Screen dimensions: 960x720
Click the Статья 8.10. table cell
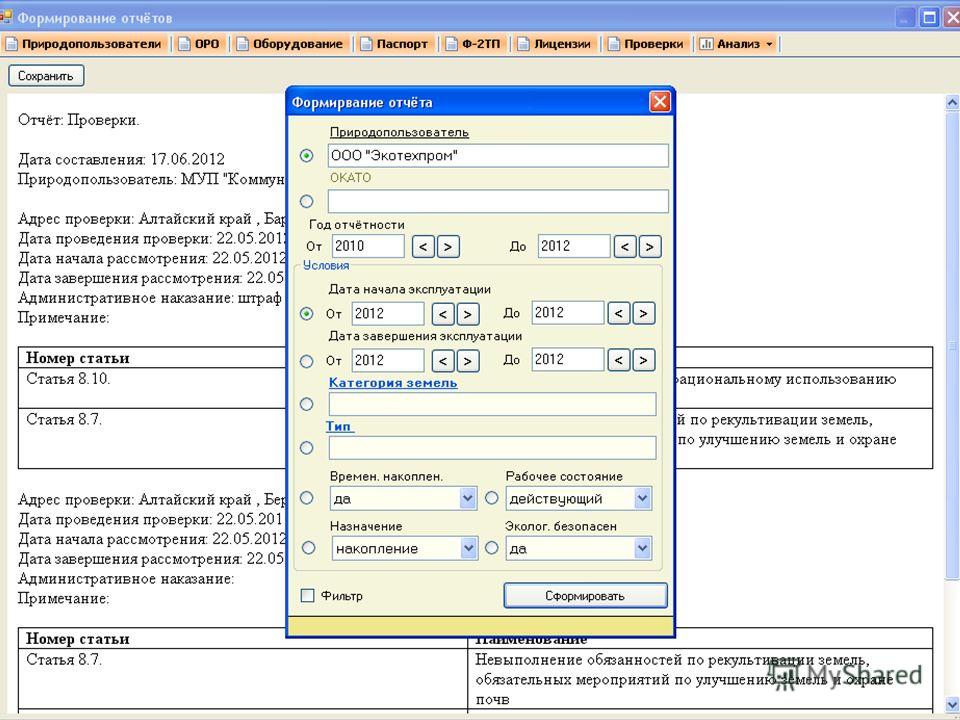pyautogui.click(x=152, y=388)
